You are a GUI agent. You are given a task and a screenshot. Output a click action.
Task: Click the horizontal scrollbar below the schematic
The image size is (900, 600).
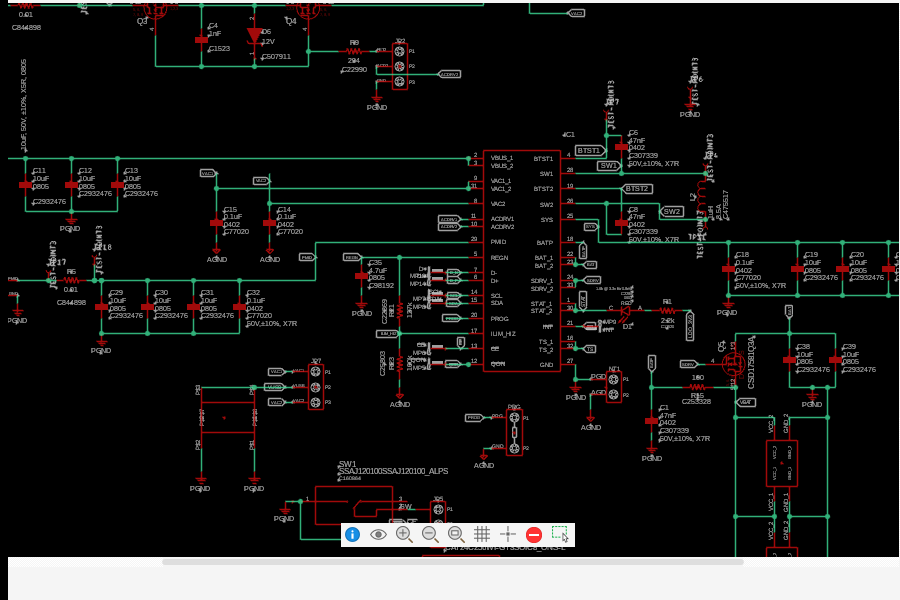(x=453, y=562)
